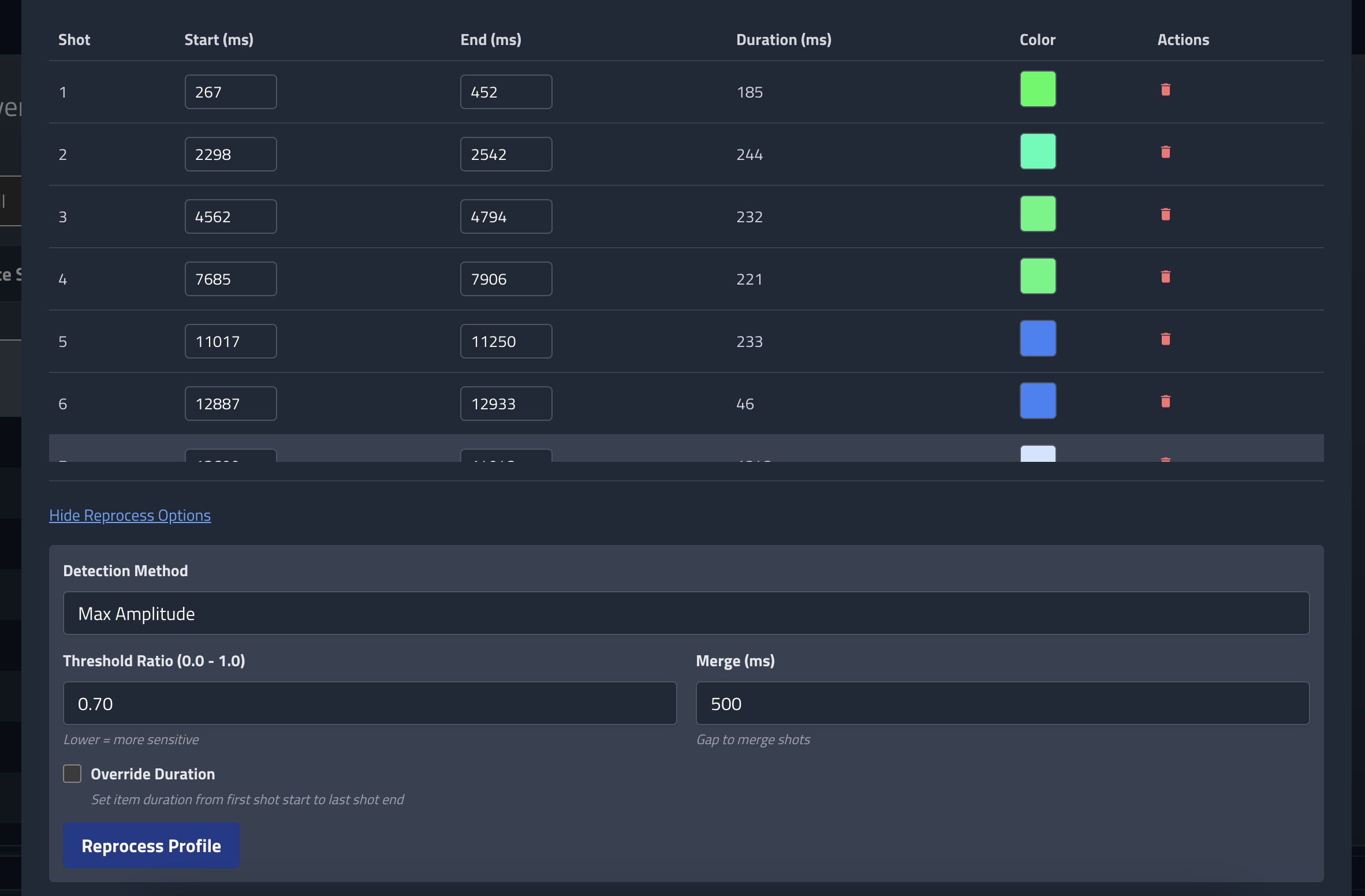Click shot 4 start field 7685
This screenshot has height=896, width=1365.
coord(230,279)
